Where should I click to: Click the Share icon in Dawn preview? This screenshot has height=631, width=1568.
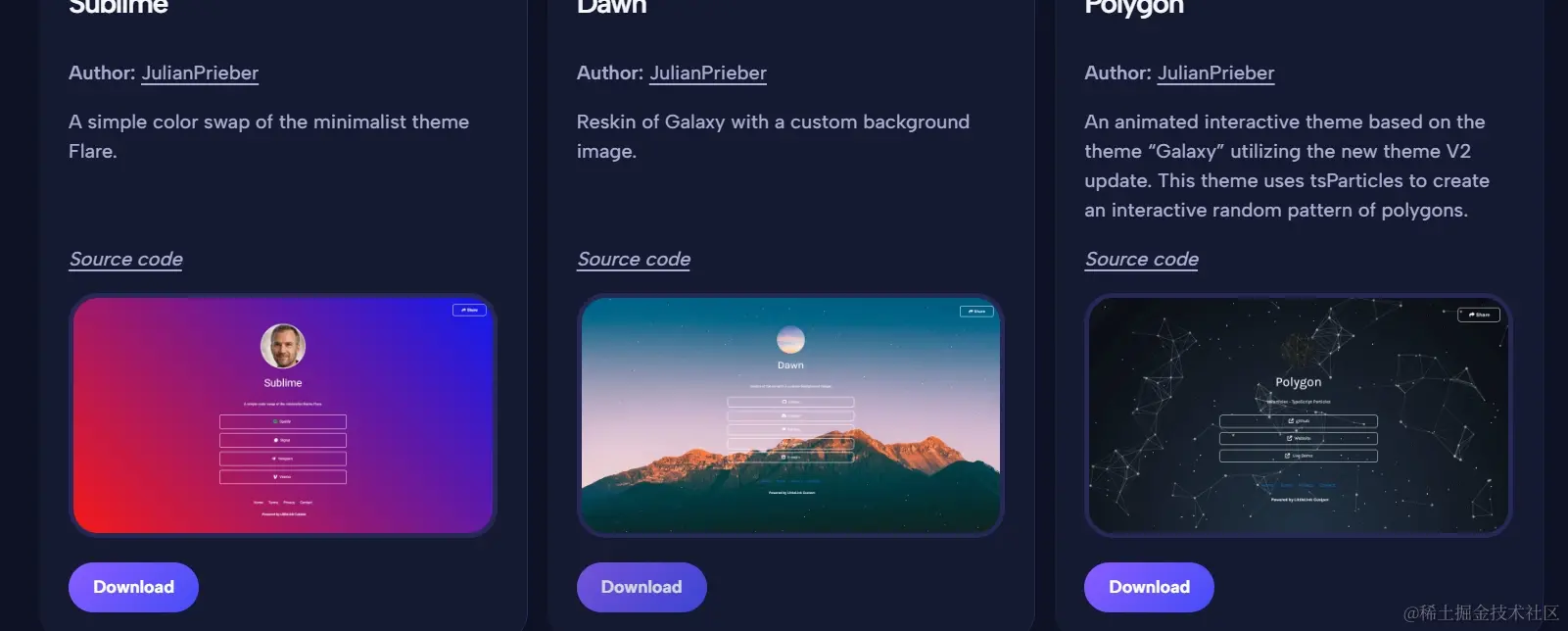point(976,312)
